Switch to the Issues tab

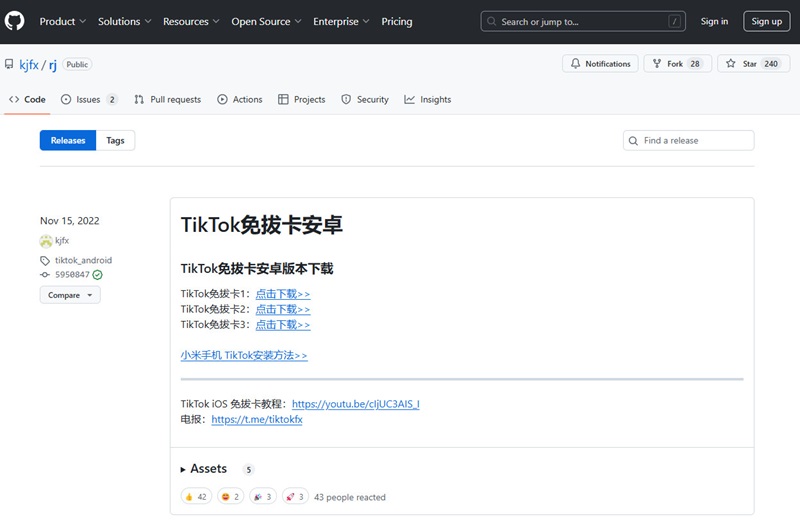pyautogui.click(x=89, y=99)
